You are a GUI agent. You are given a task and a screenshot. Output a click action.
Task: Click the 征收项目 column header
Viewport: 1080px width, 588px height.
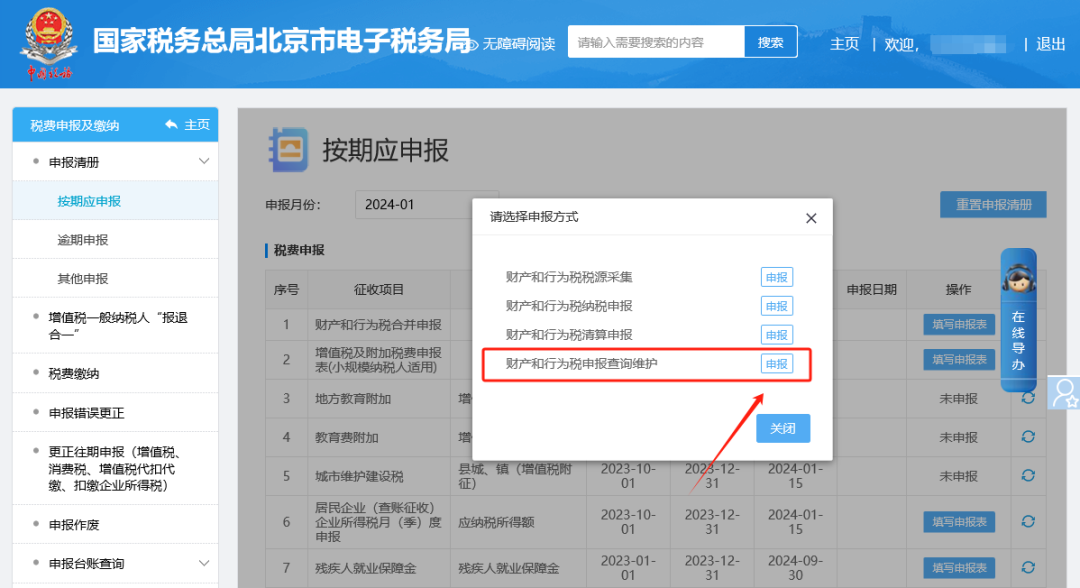379,289
